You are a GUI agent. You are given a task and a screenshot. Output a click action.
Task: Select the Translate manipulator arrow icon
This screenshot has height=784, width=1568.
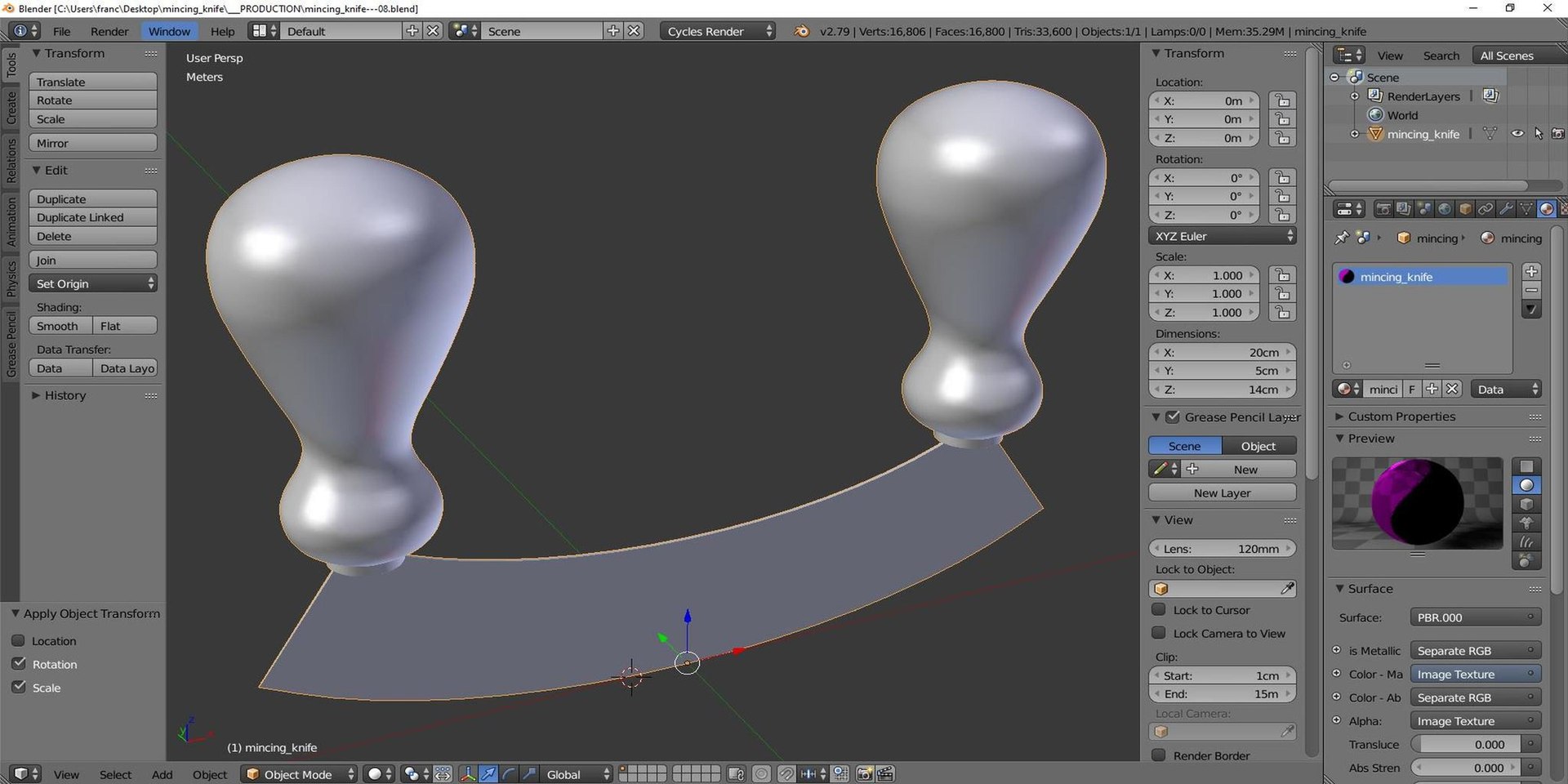488,774
